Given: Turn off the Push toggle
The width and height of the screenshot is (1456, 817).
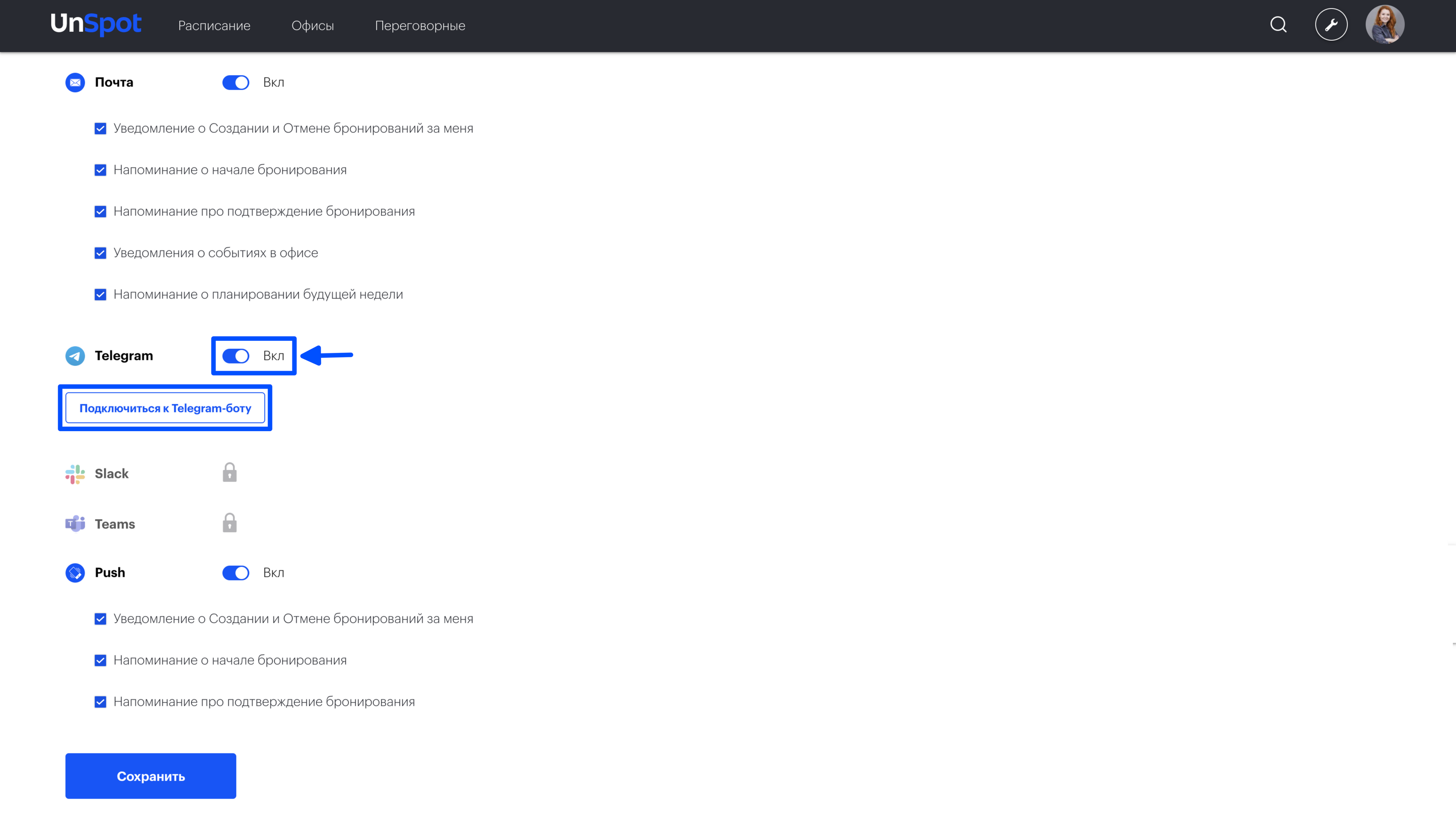Looking at the screenshot, I should (x=236, y=573).
